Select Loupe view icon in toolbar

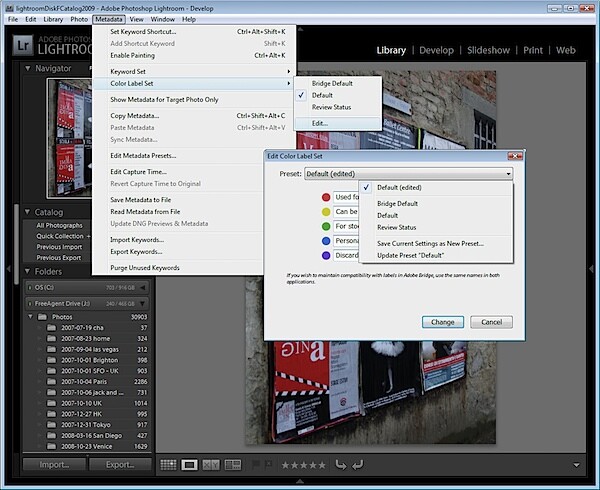click(x=189, y=465)
